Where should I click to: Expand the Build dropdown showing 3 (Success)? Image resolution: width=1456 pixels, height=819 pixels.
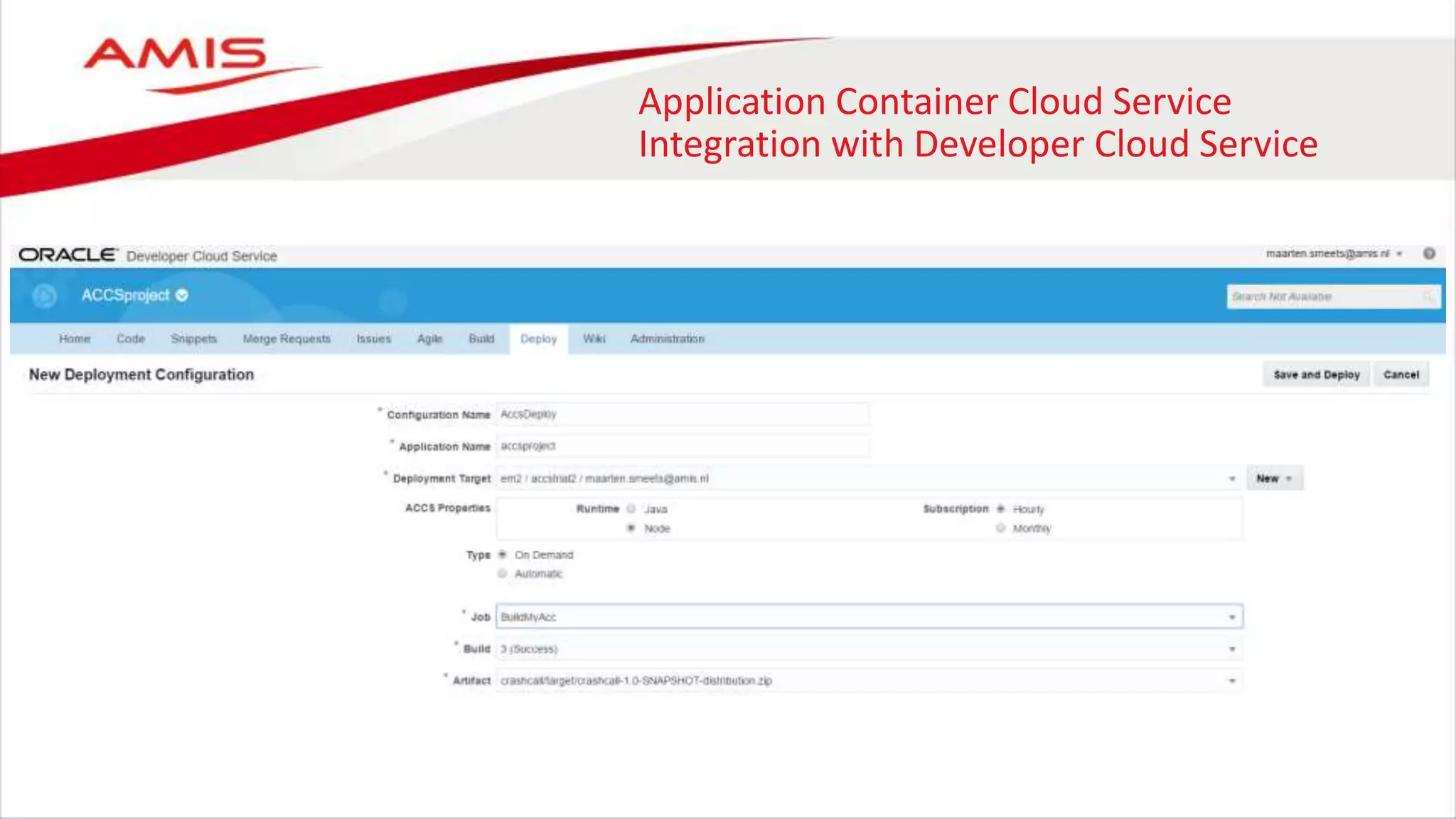[869, 649]
